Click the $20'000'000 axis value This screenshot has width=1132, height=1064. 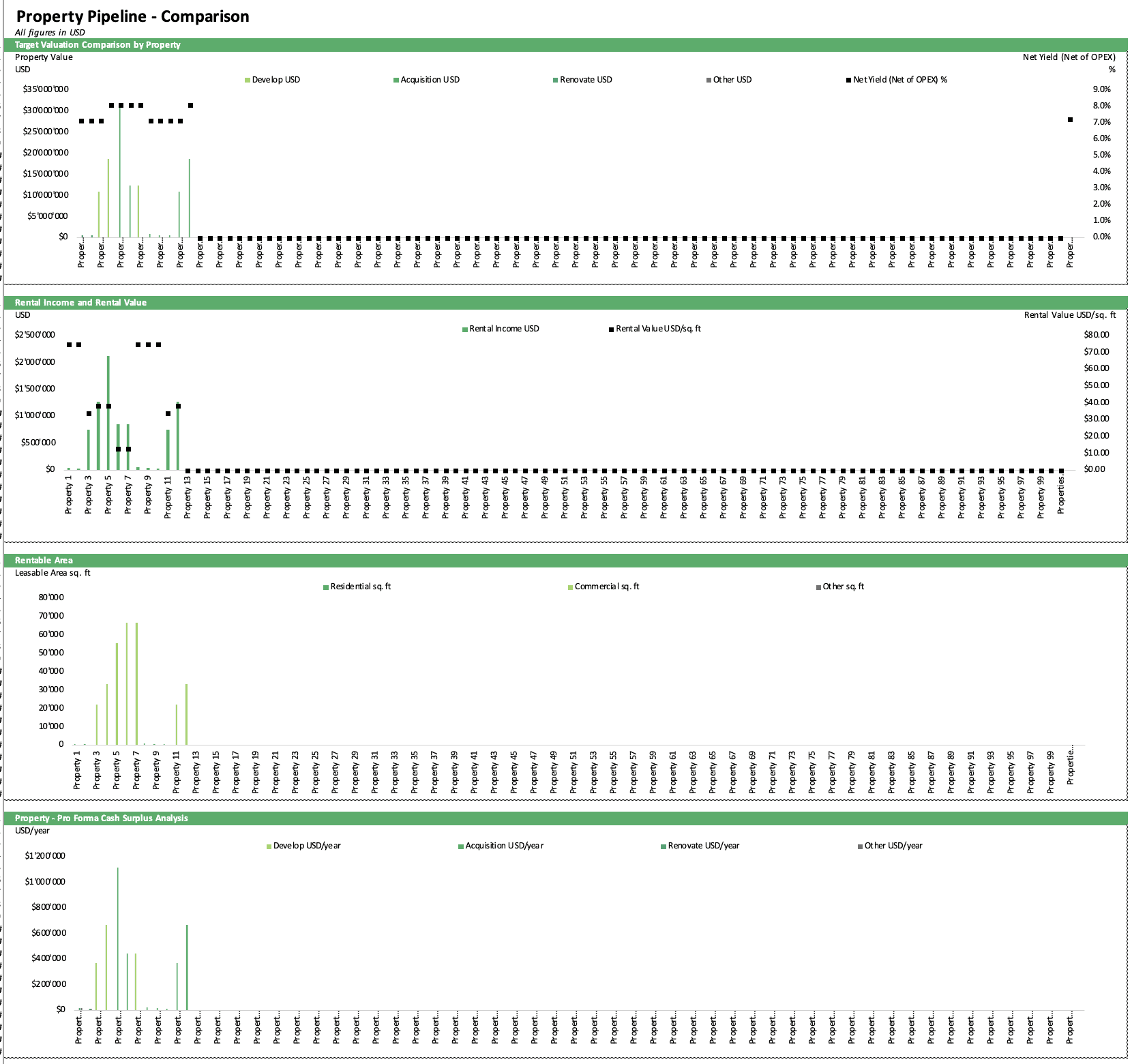click(x=46, y=153)
